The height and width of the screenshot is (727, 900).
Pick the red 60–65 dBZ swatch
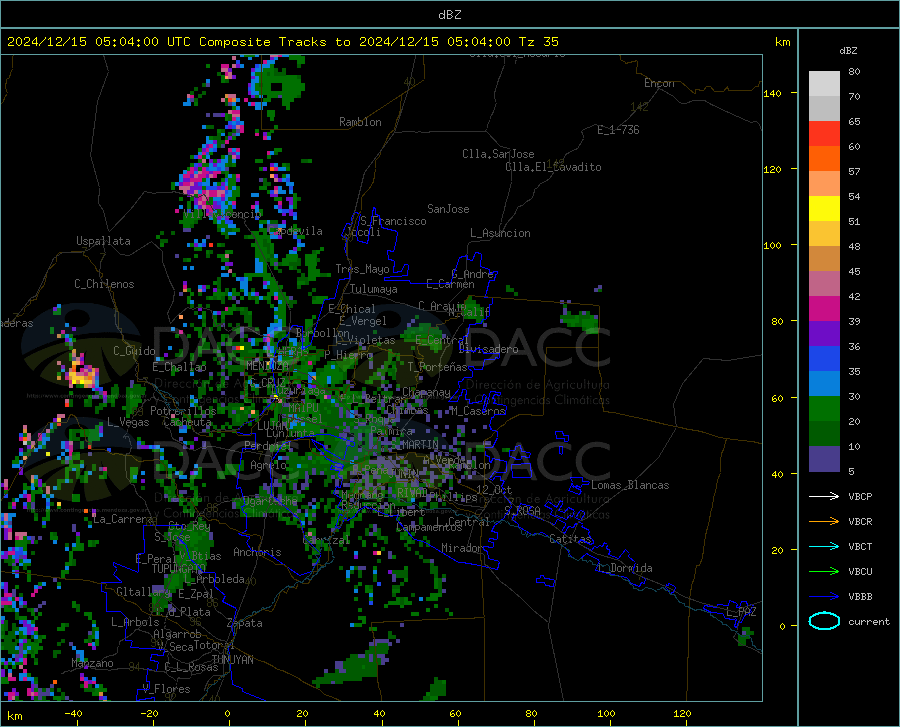[x=824, y=134]
